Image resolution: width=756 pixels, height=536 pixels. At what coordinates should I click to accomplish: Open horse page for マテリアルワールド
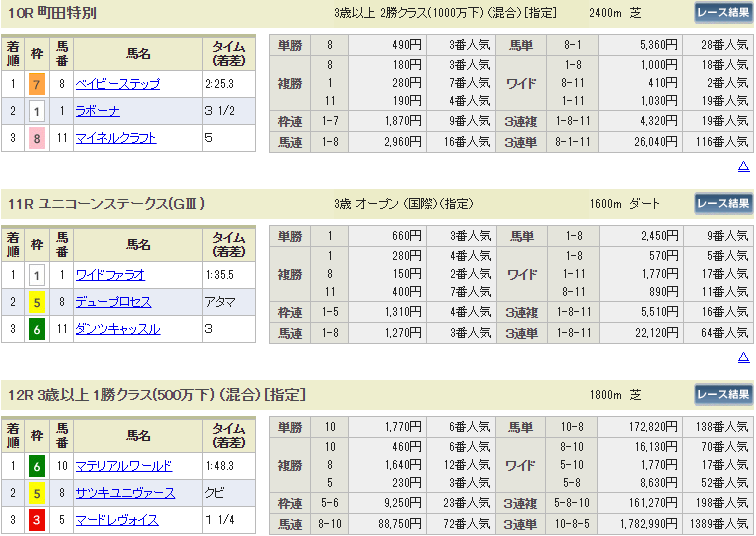pos(124,466)
